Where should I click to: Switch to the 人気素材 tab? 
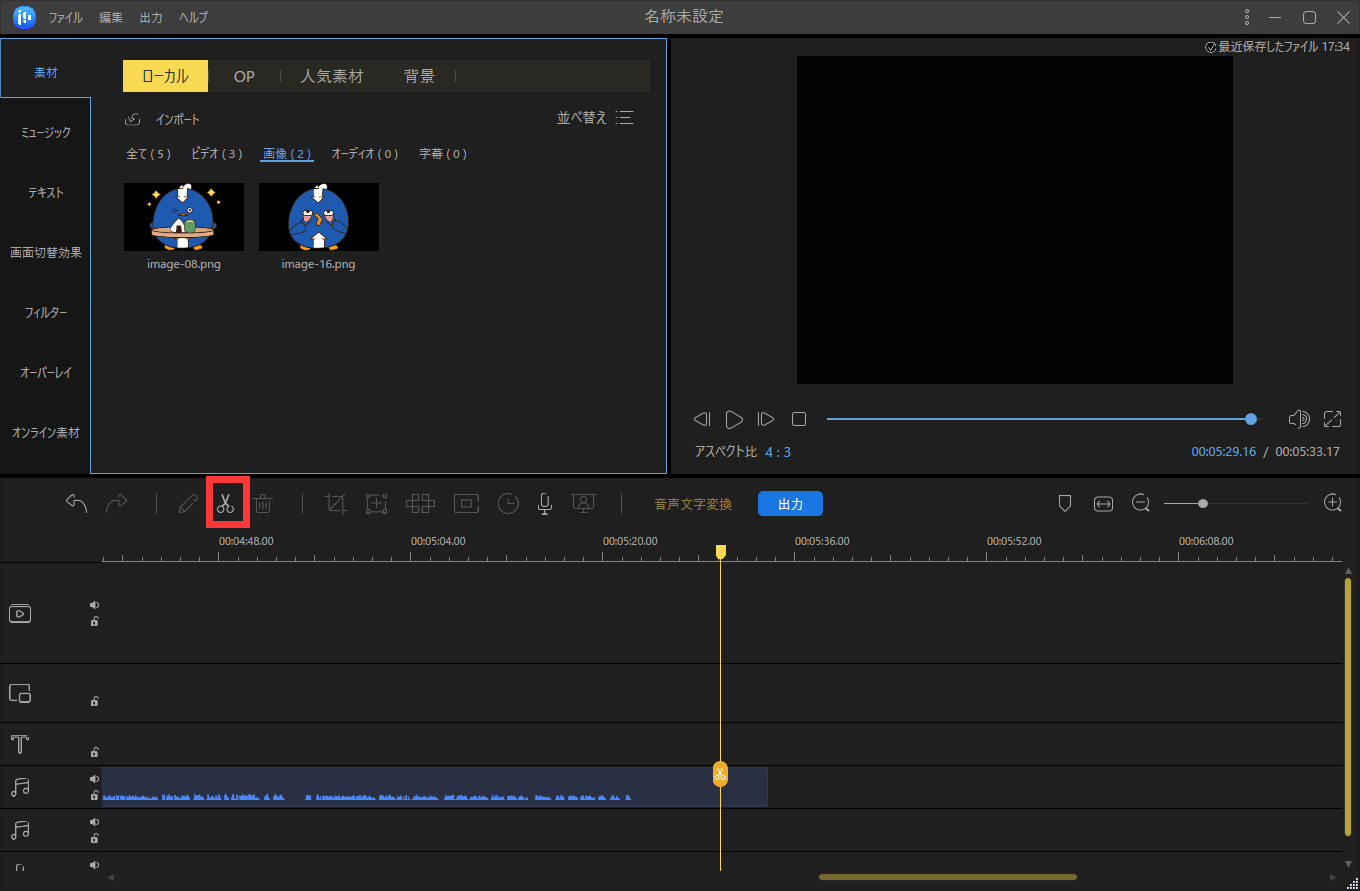pos(331,76)
